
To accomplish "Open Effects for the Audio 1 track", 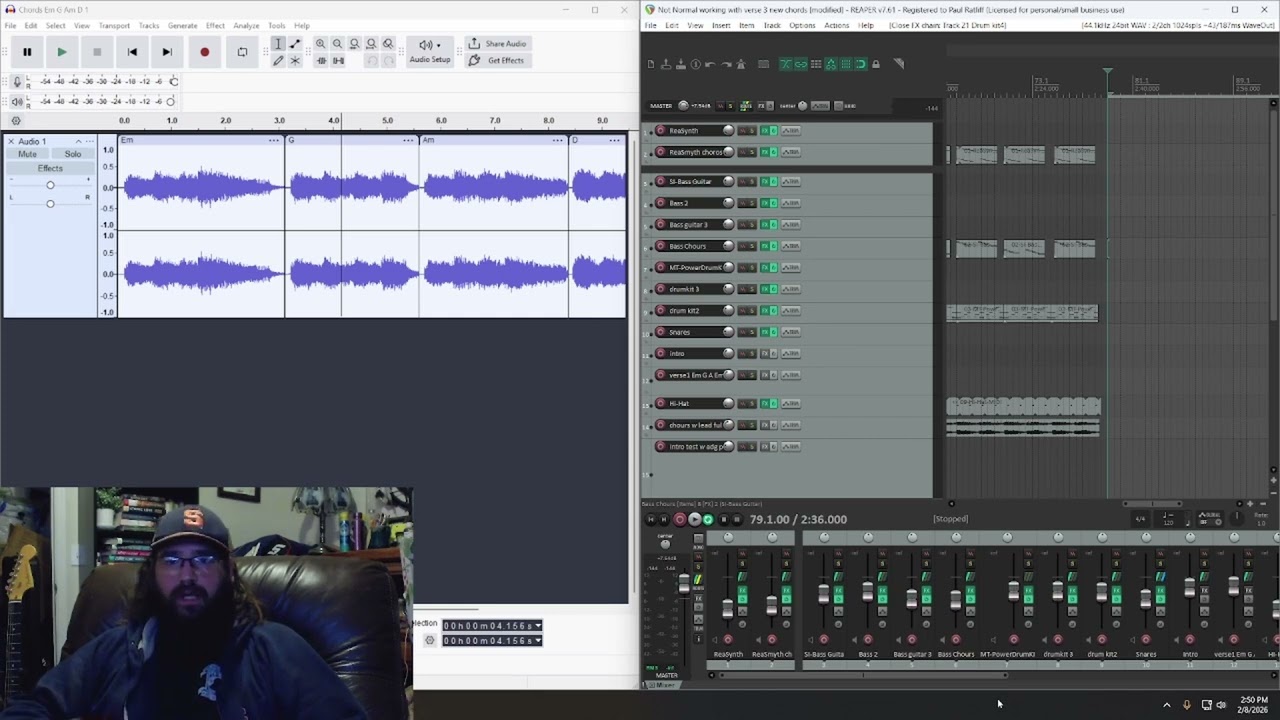I will [50, 168].
